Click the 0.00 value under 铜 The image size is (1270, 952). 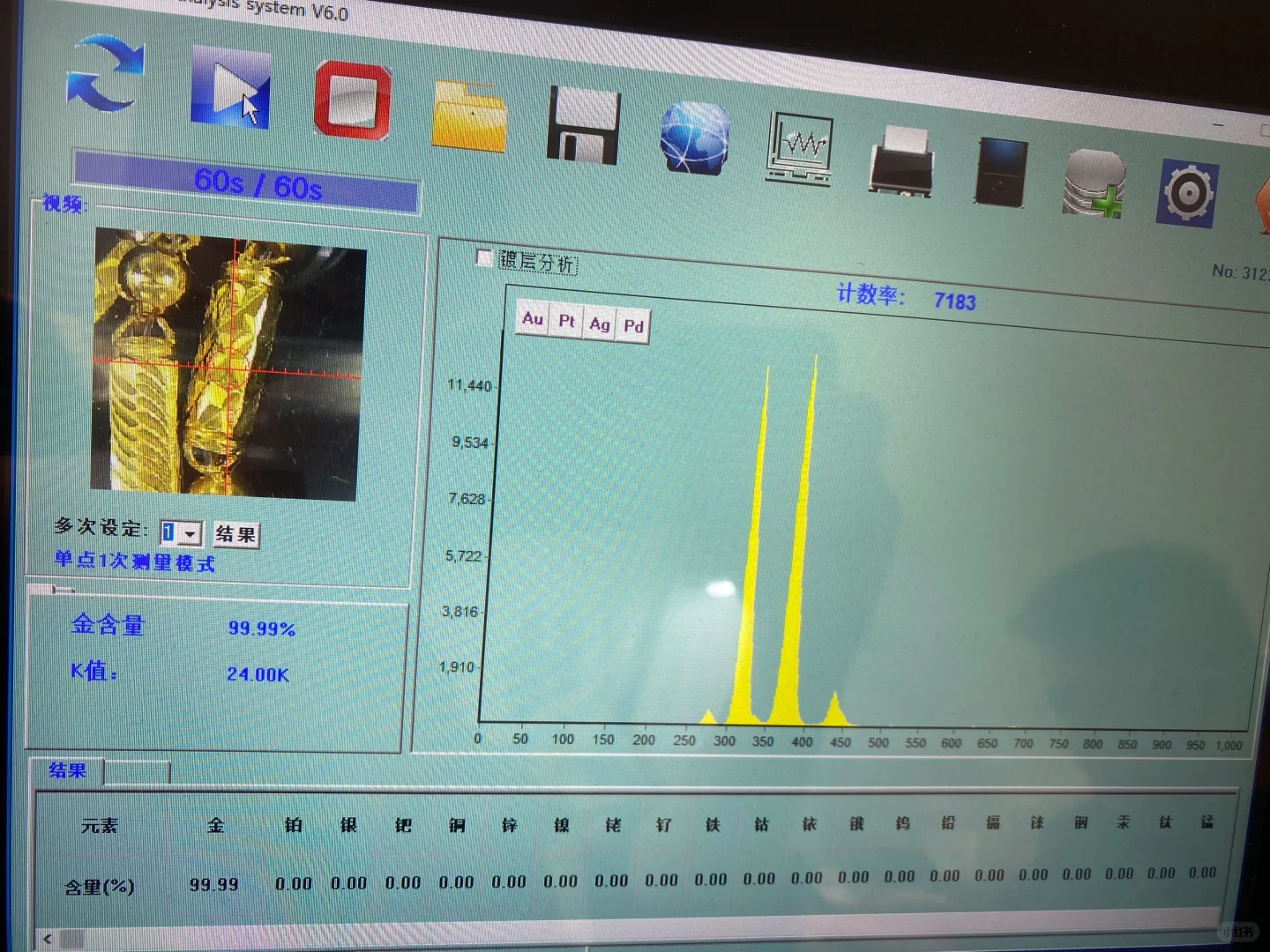coord(457,882)
